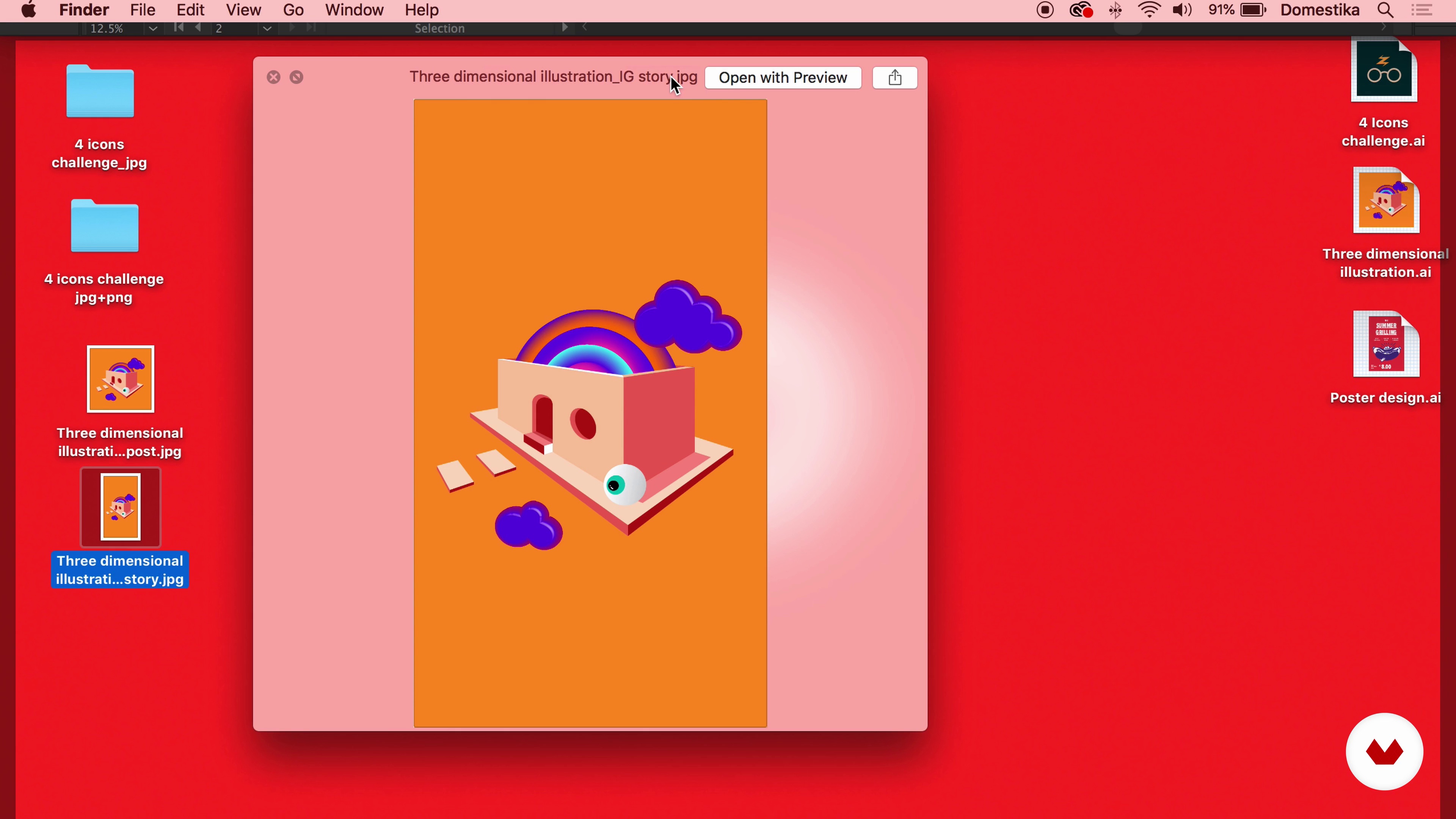
Task: Click the Bluetooth menu bar icon
Action: pyautogui.click(x=1115, y=10)
